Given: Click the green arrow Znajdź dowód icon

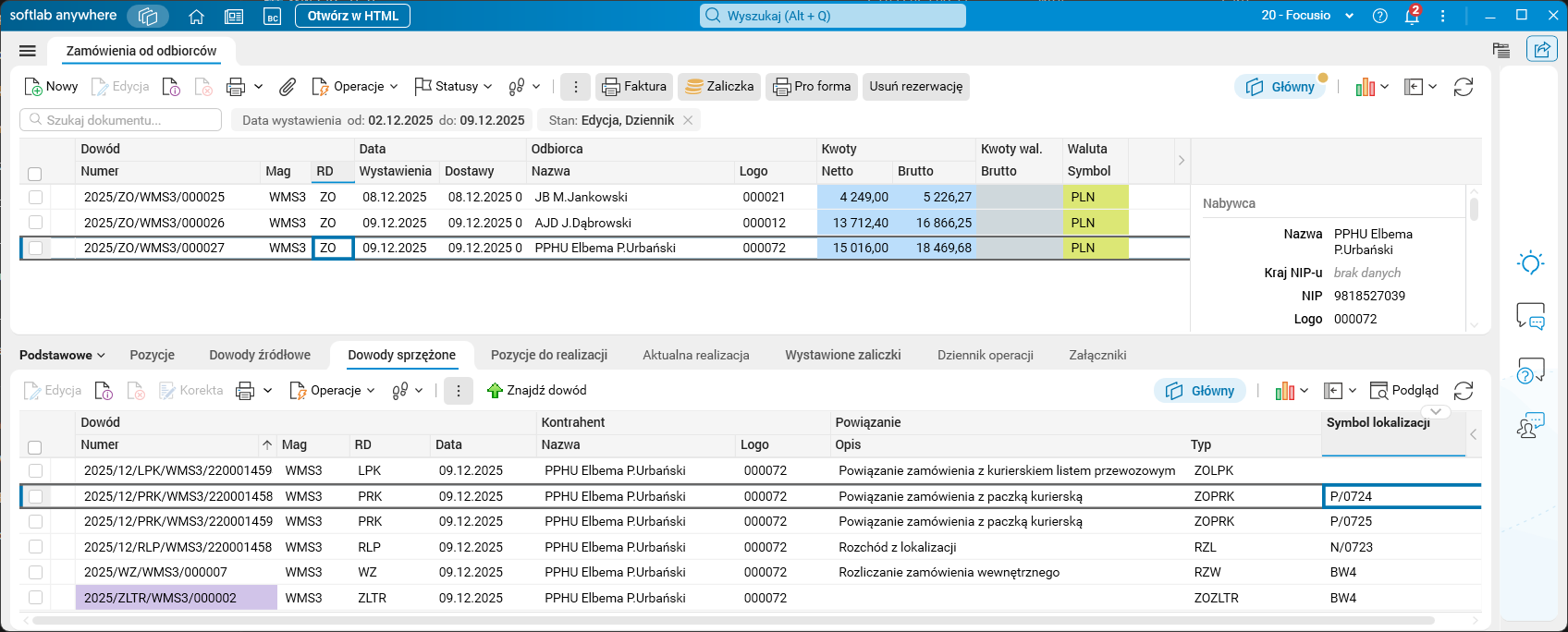Looking at the screenshot, I should (495, 391).
